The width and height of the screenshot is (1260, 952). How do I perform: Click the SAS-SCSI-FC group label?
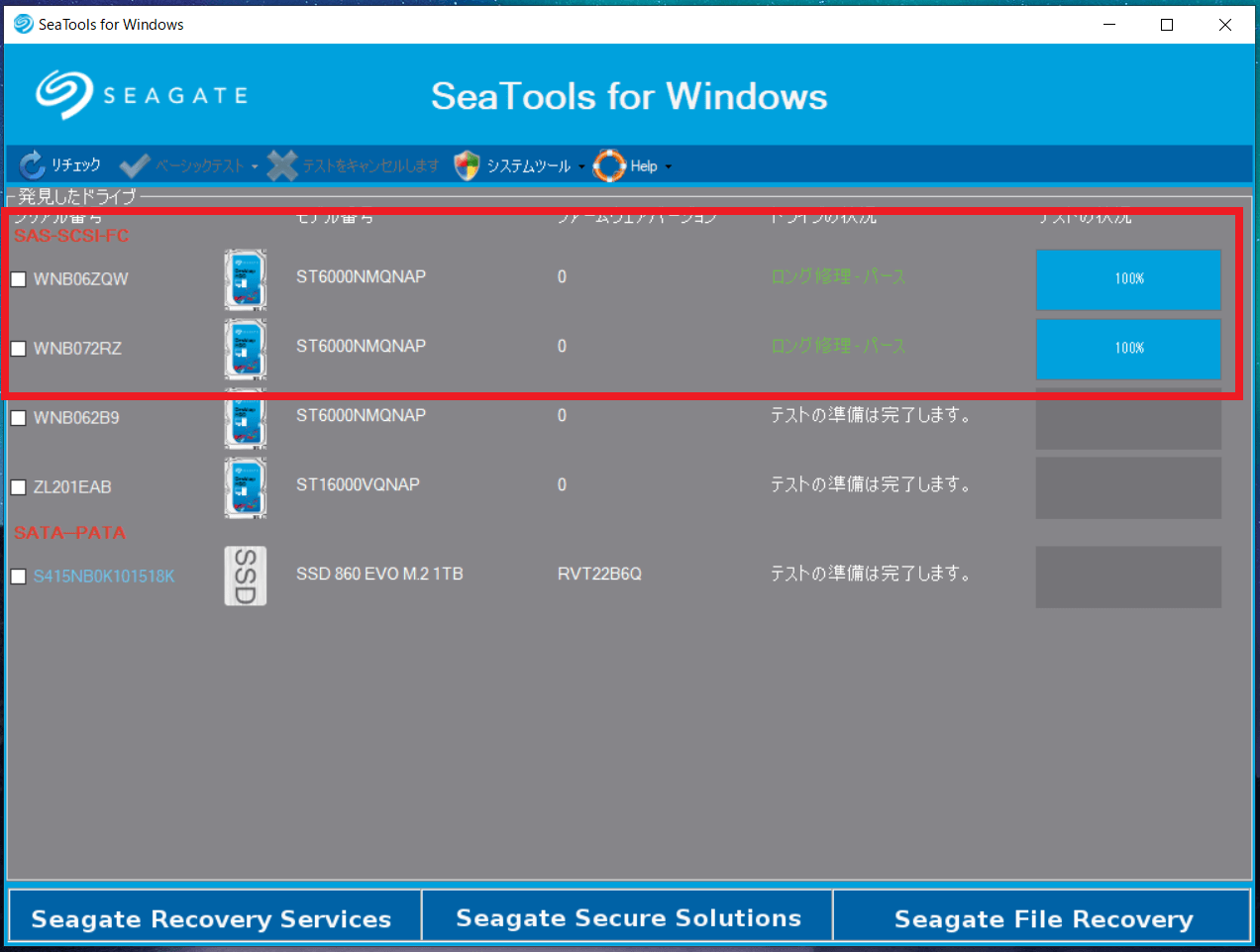(71, 236)
